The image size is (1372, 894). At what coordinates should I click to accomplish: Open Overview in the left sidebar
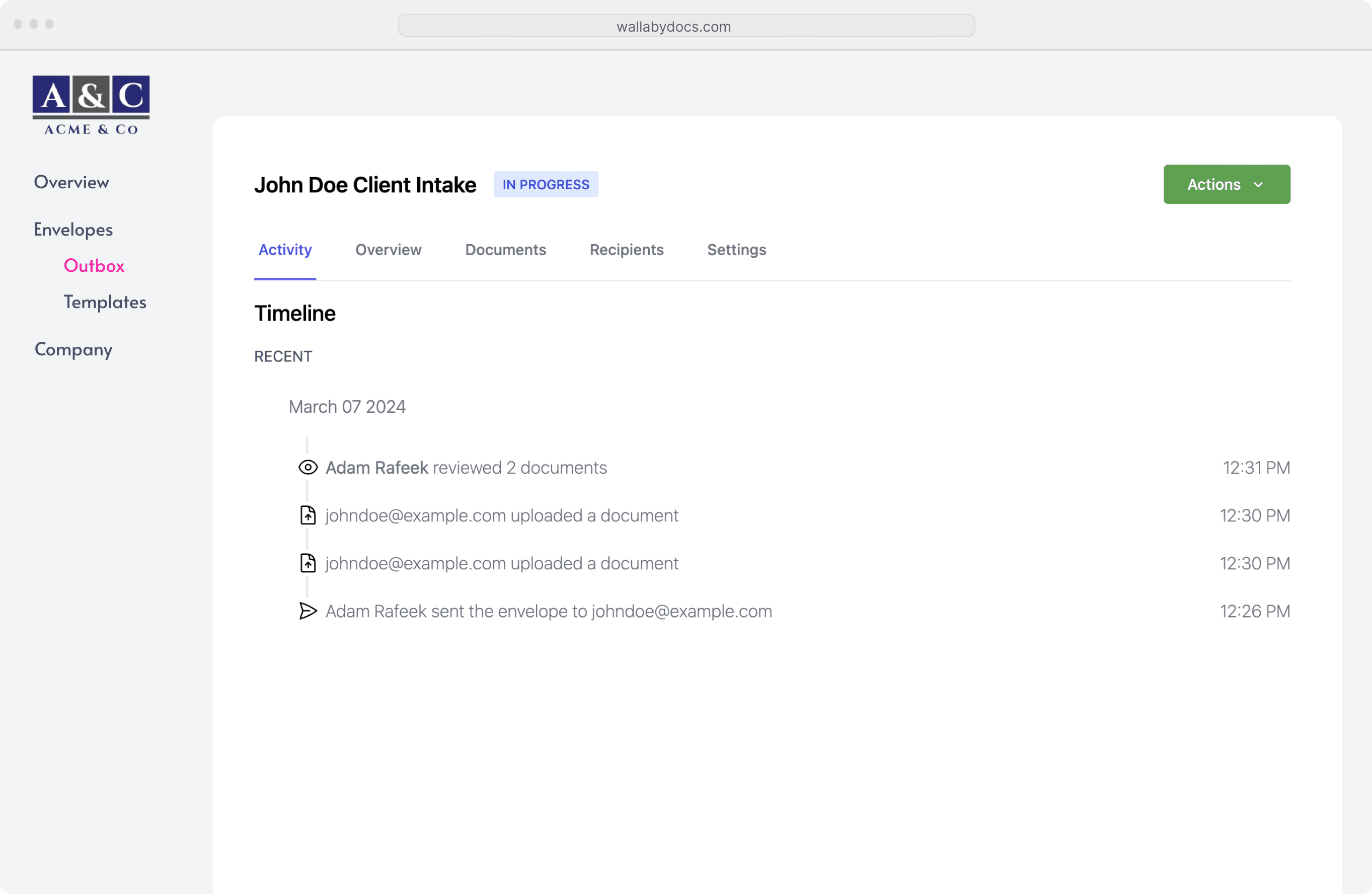coord(71,182)
